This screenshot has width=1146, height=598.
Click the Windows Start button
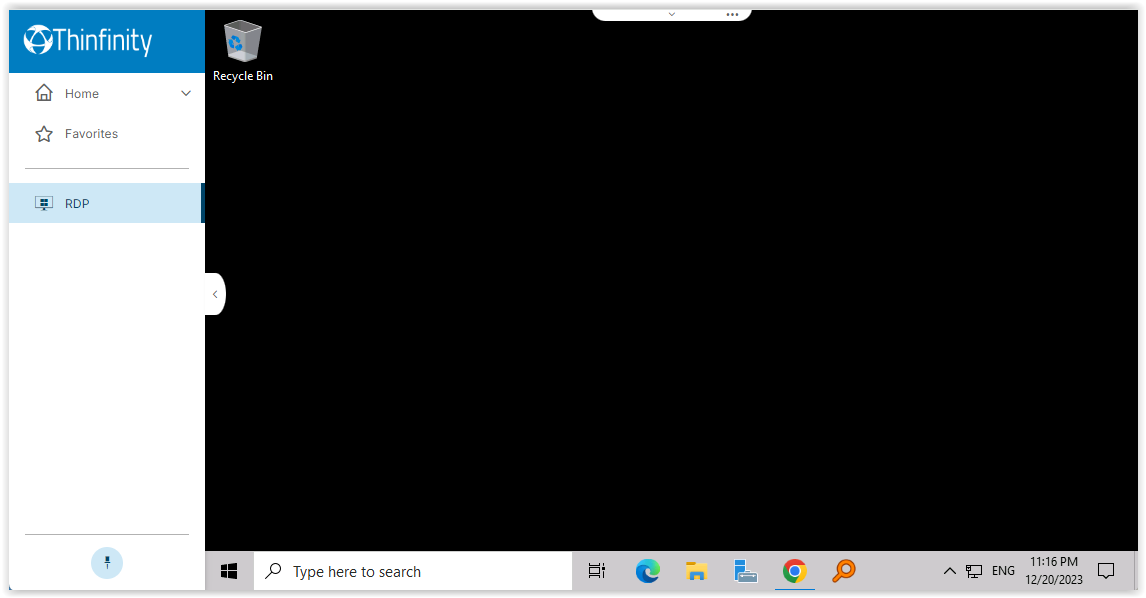(229, 571)
